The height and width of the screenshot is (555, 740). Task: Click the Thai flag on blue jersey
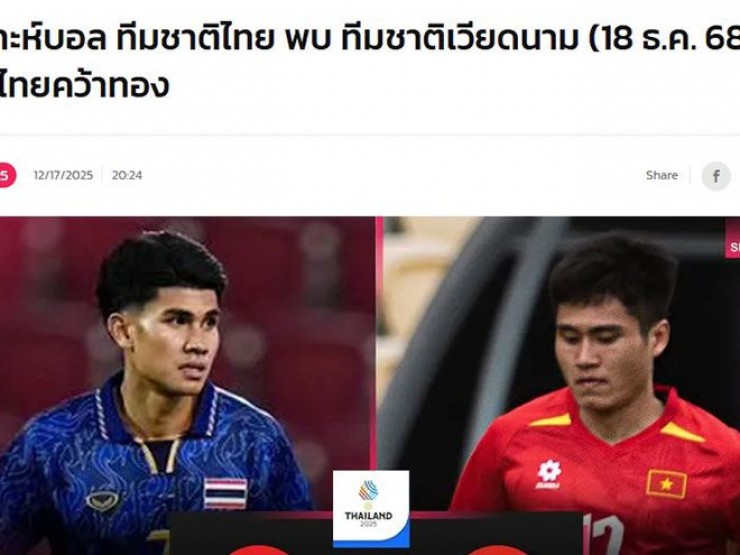225,493
